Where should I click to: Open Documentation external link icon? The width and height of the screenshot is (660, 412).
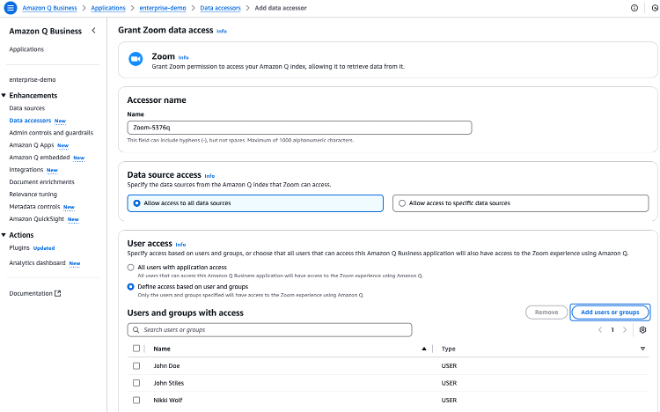(x=58, y=293)
